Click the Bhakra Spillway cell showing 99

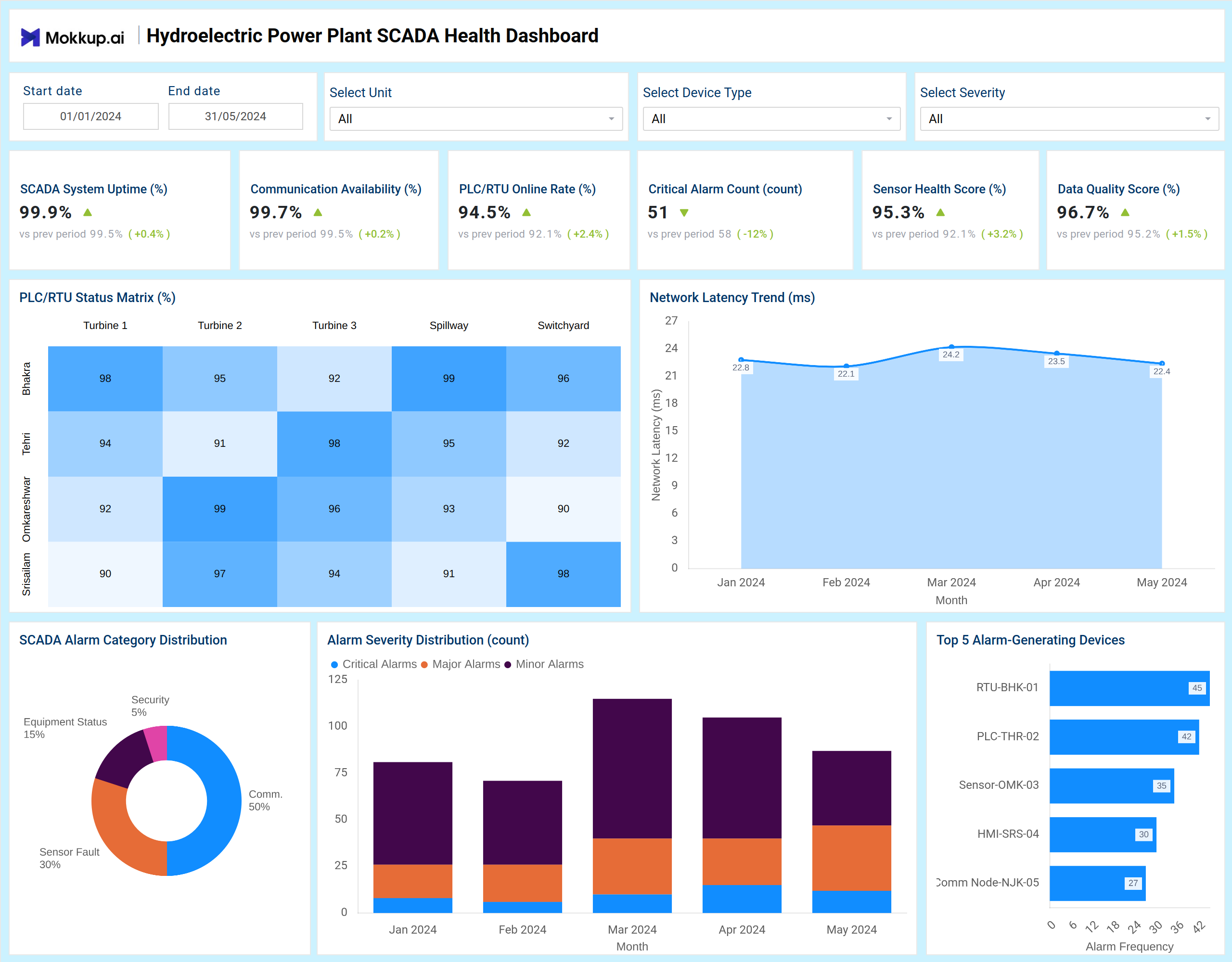pyautogui.click(x=449, y=379)
